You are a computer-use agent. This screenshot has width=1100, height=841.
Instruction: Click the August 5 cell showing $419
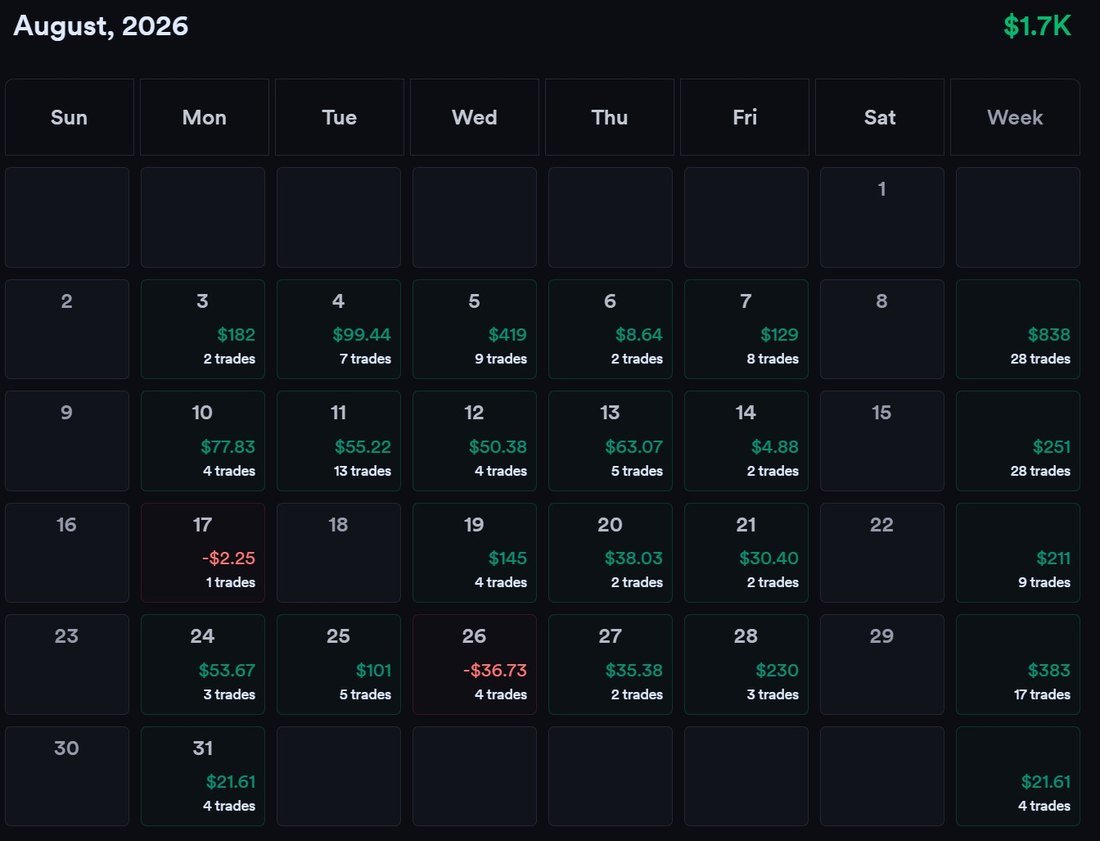474,329
